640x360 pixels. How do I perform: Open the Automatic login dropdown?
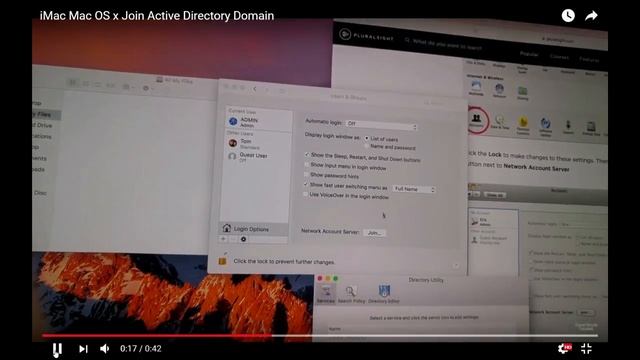[381, 124]
